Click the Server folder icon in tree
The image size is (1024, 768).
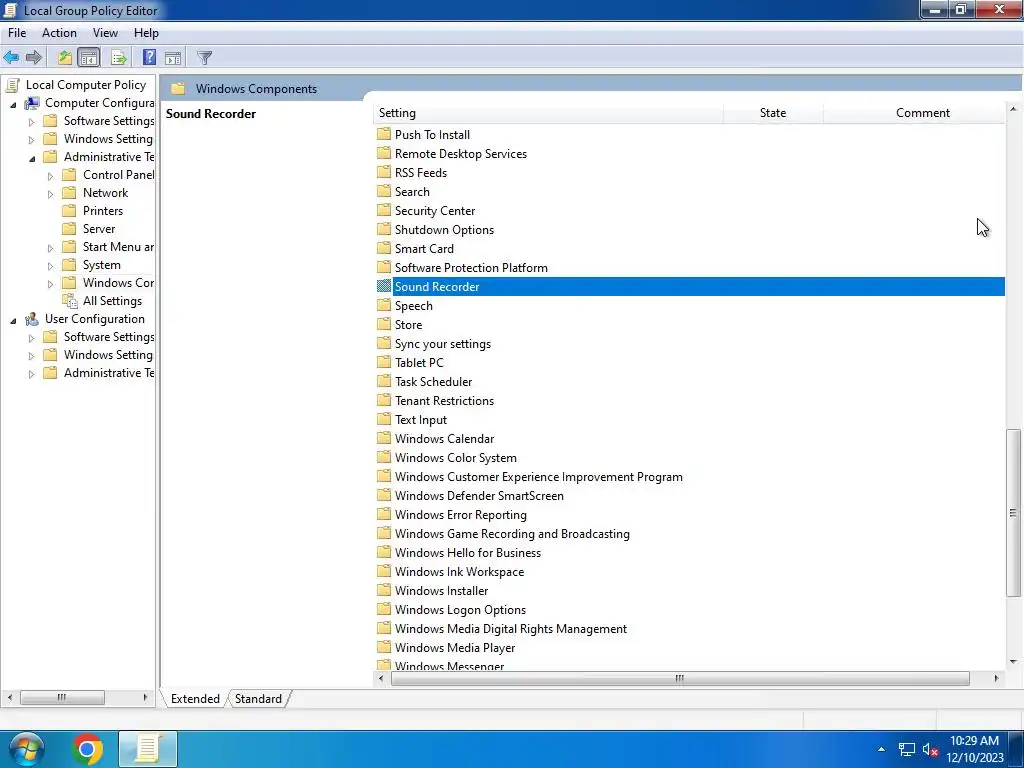69,229
